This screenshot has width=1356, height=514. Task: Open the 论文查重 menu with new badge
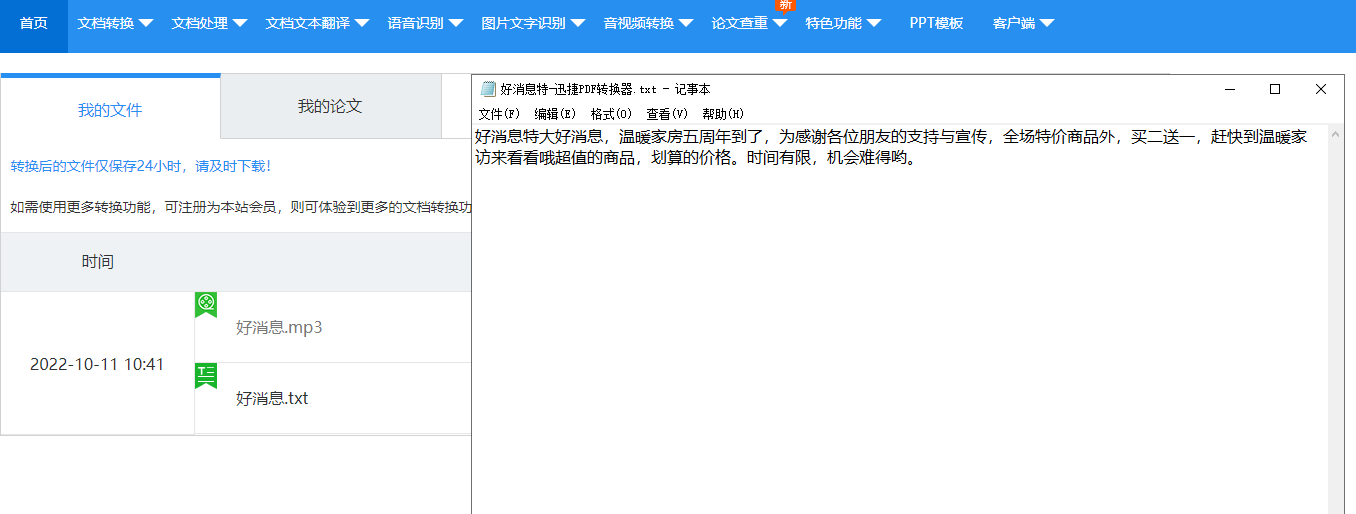(x=749, y=23)
